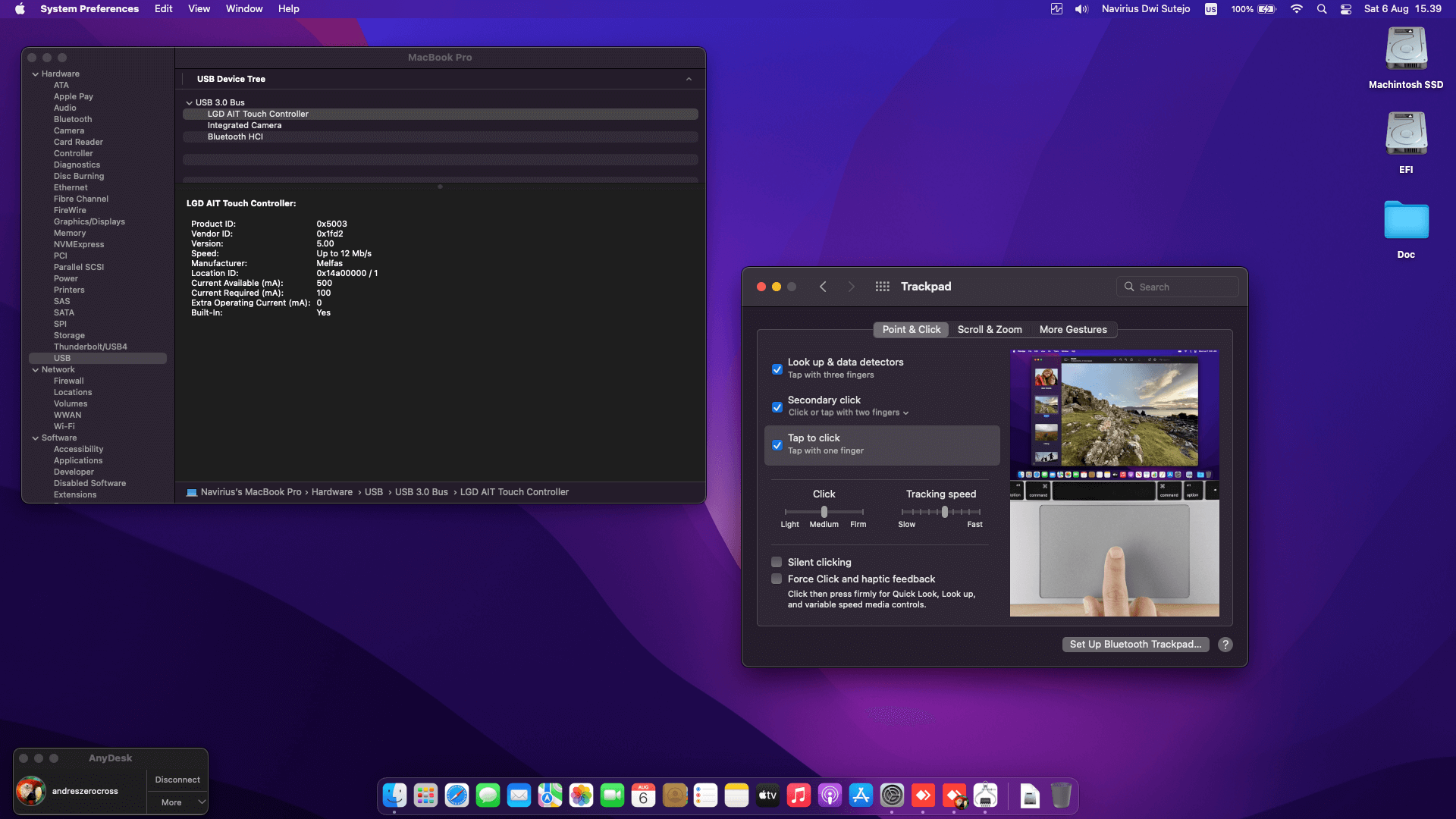This screenshot has width=1456, height=819.
Task: Open App Store from the dock
Action: pyautogui.click(x=861, y=795)
